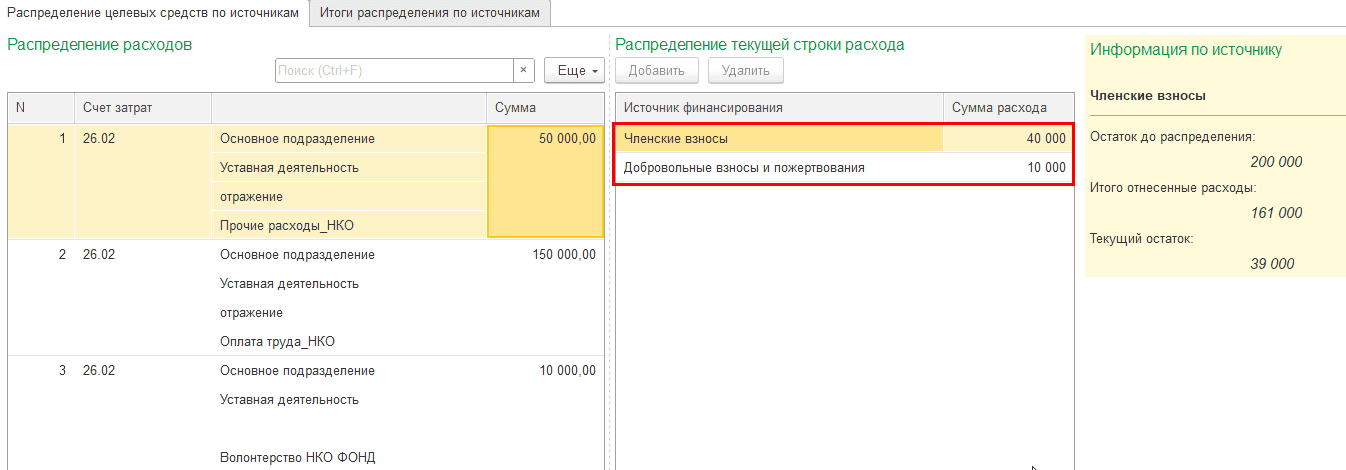The width and height of the screenshot is (1346, 470).
Task: Click the 40 000 expense amount cell
Action: (x=1008, y=139)
